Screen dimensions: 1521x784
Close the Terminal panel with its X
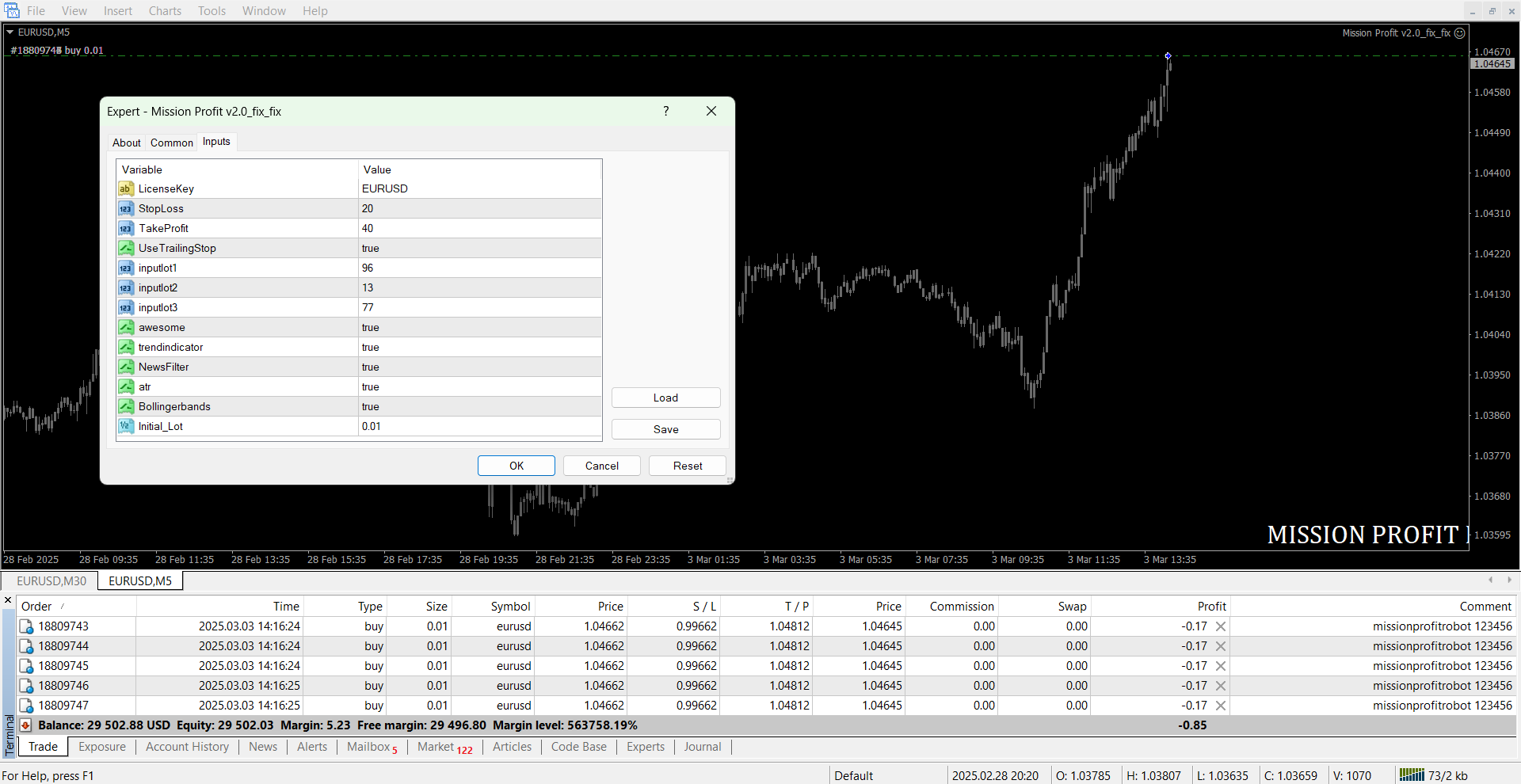coord(8,600)
